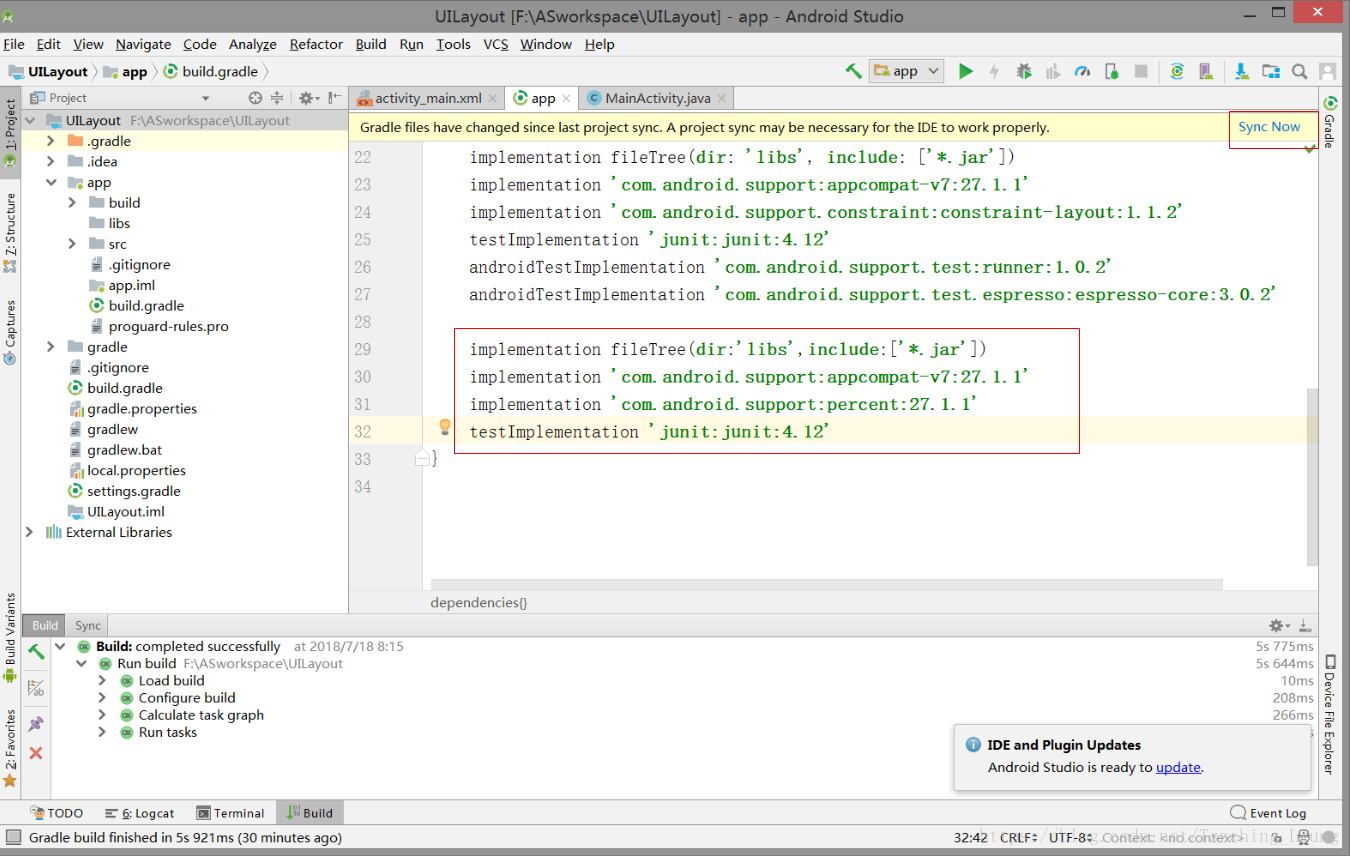Open the SDK Manager download icon

[x=1241, y=71]
